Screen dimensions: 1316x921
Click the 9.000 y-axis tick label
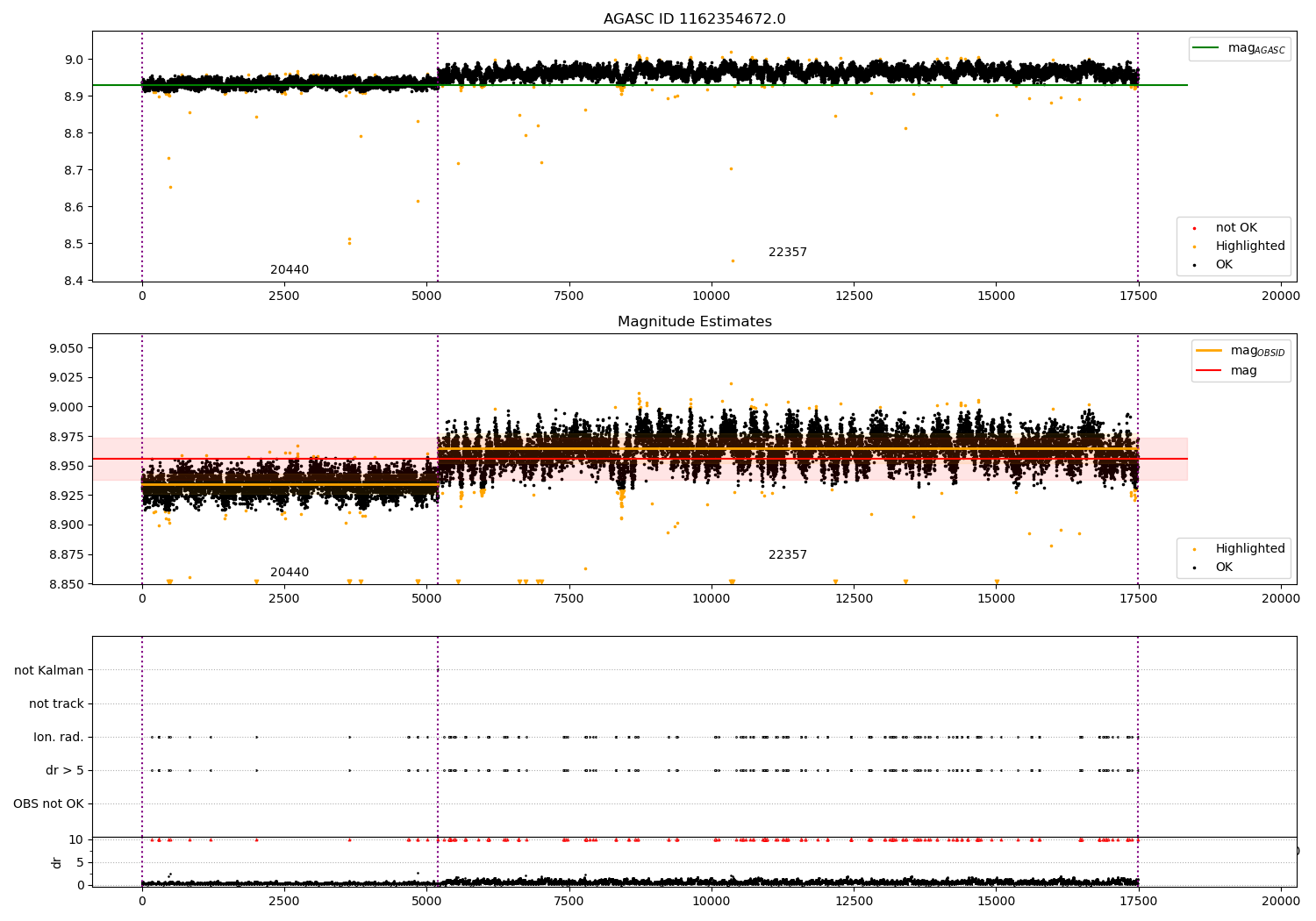(67, 407)
